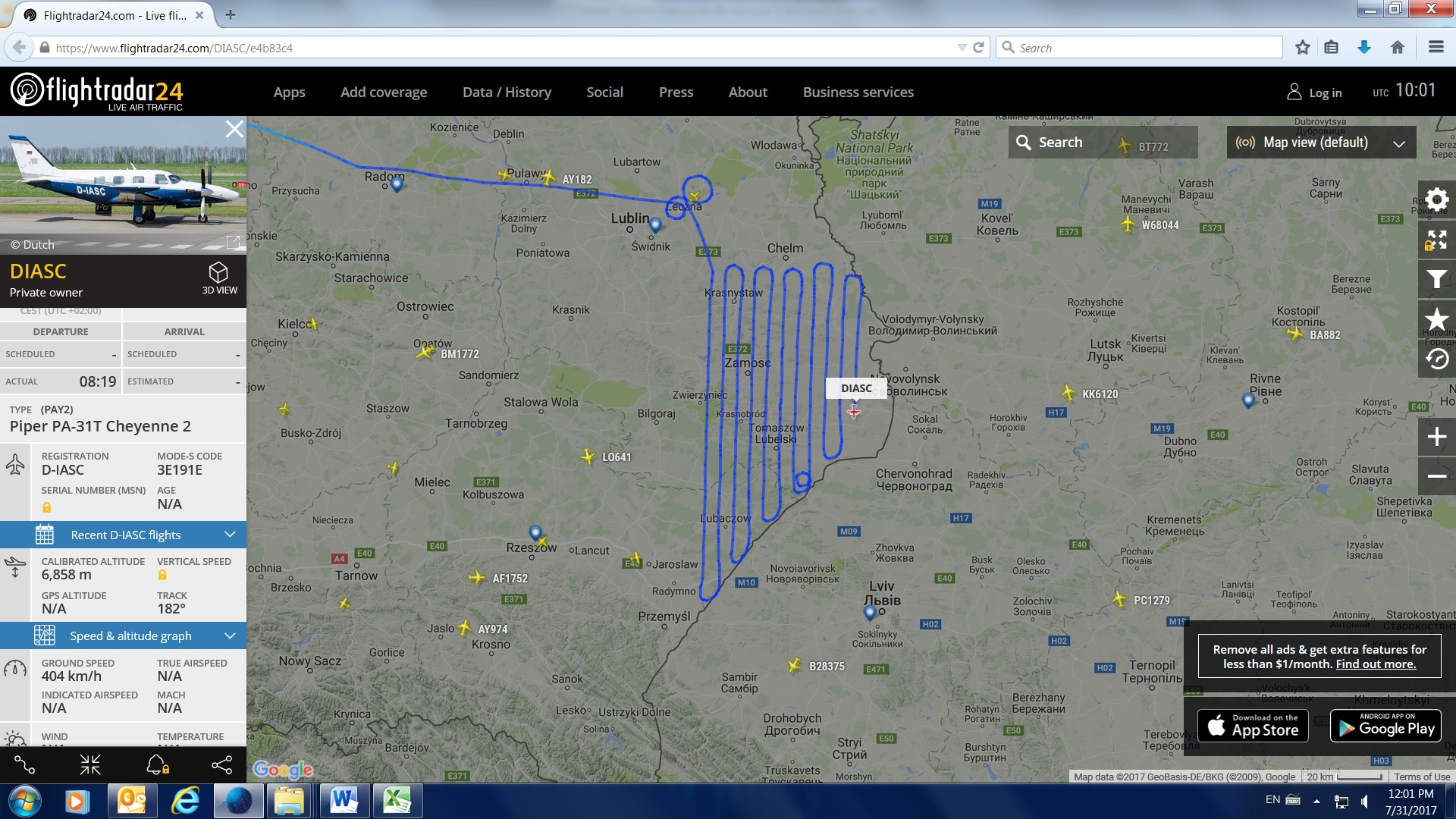Open Map view (default) dropdown
Screen dimensions: 1456x819
1321,143
